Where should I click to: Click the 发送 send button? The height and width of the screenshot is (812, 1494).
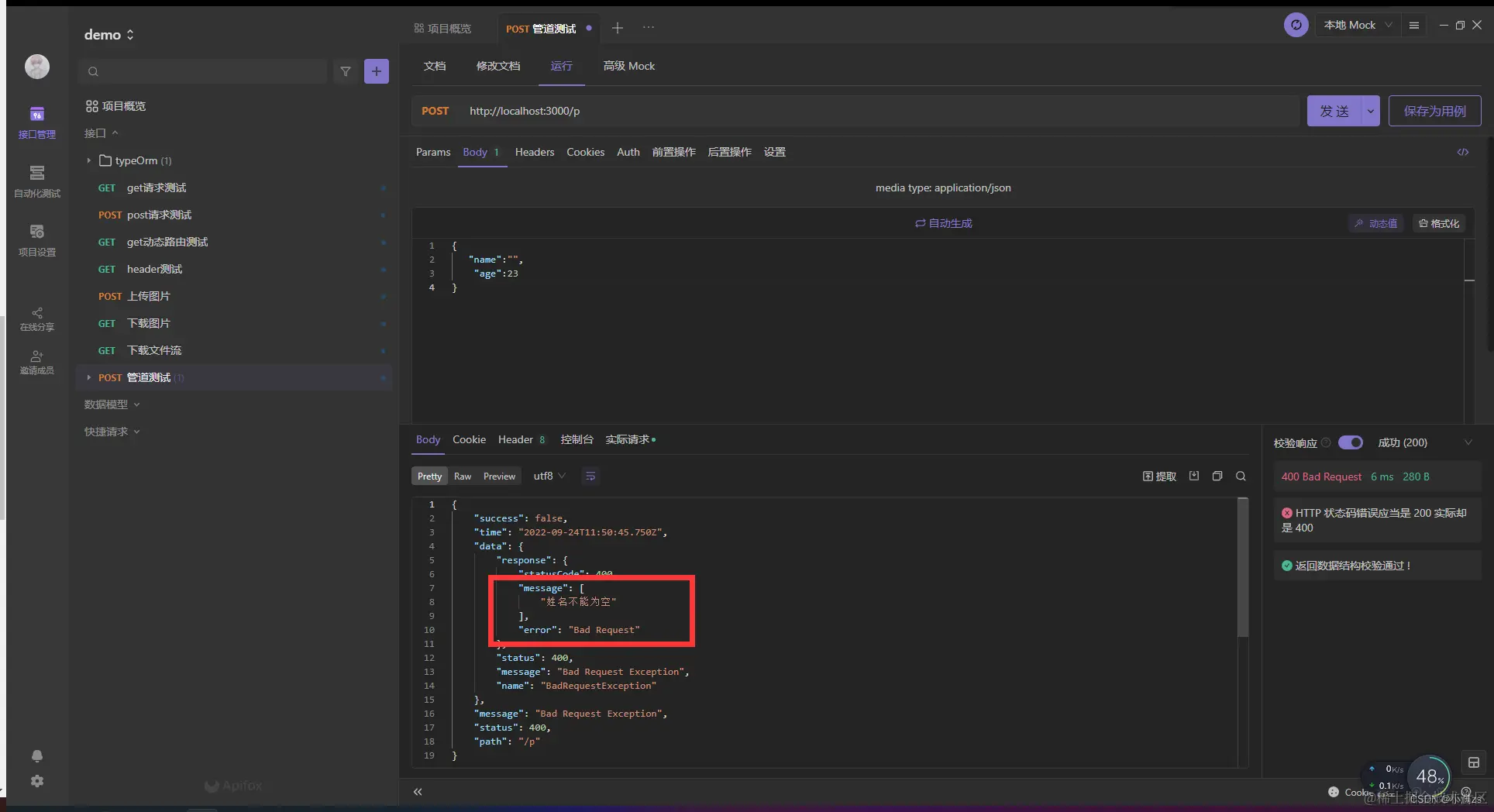click(1334, 111)
